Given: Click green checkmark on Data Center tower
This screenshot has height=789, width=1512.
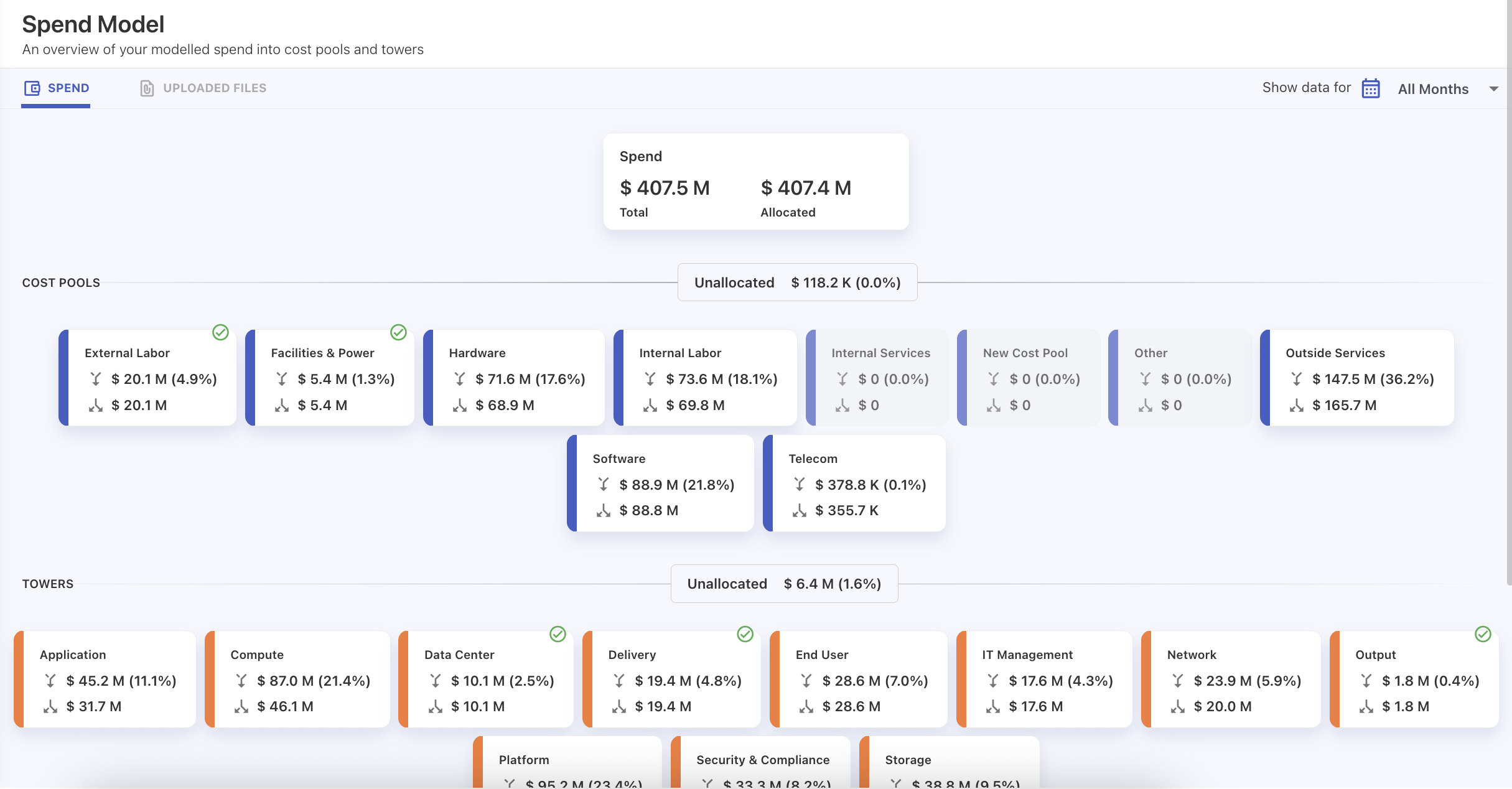Looking at the screenshot, I should click(558, 634).
